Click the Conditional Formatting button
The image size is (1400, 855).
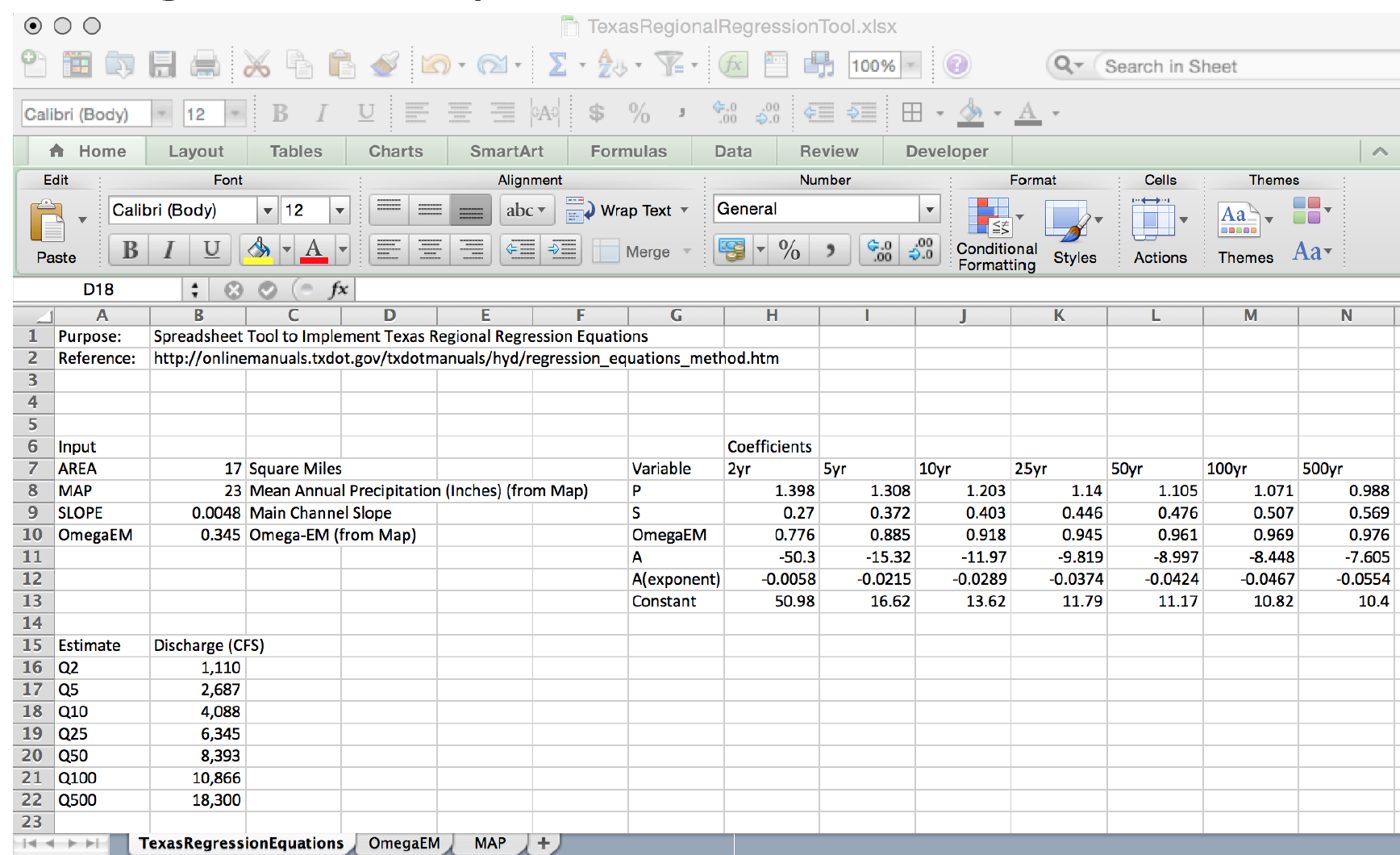pos(997,235)
